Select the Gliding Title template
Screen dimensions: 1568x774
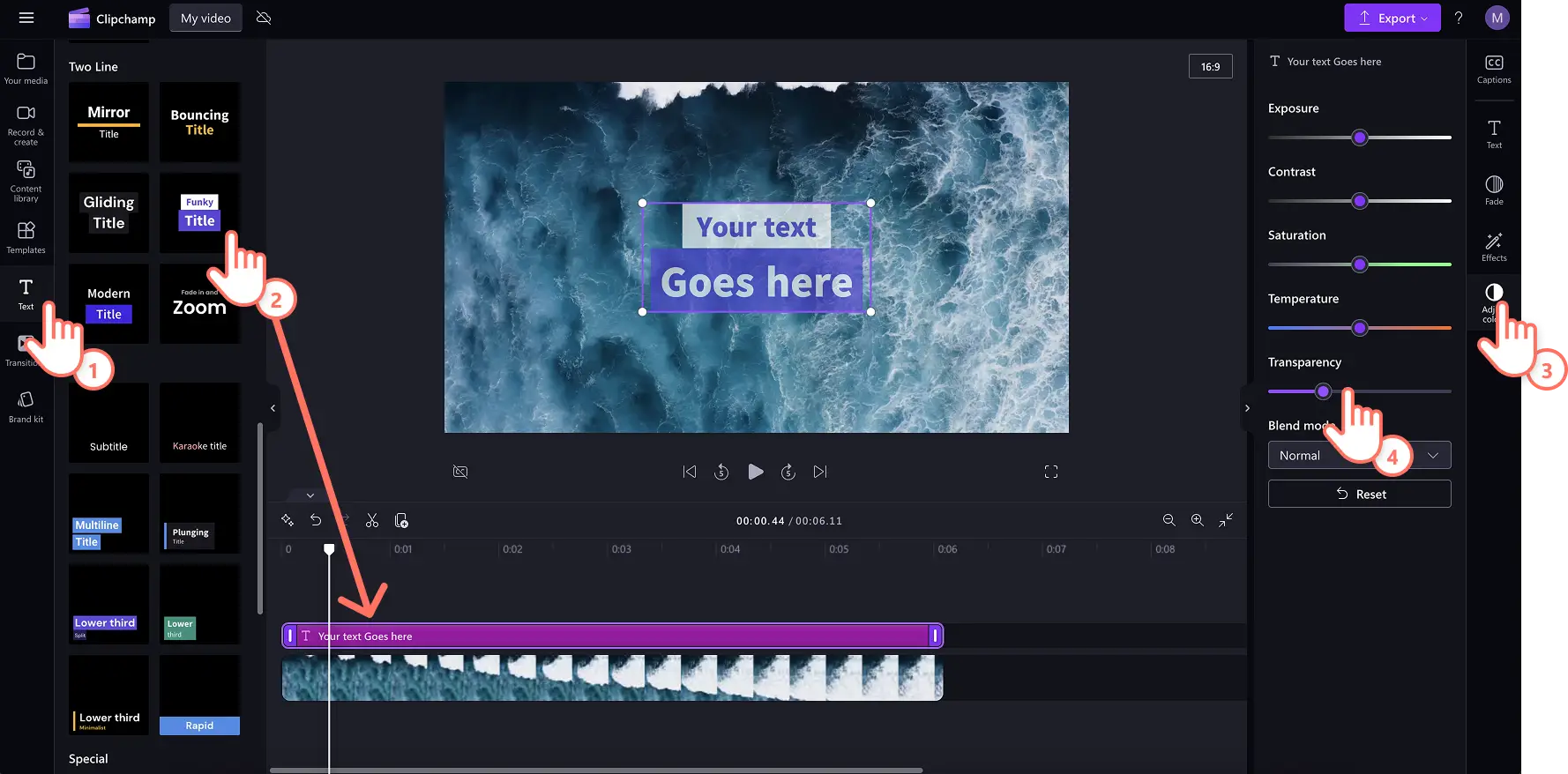[x=108, y=212]
